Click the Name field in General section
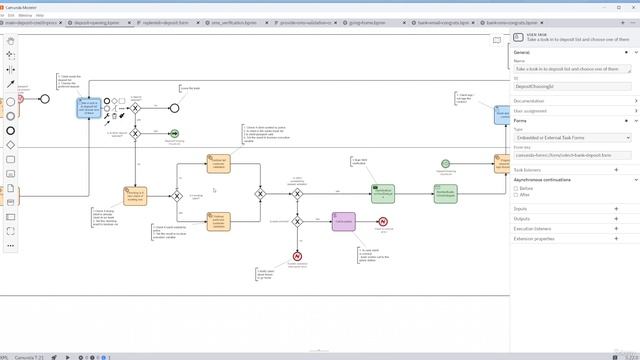This screenshot has height=360, width=640. [x=572, y=69]
